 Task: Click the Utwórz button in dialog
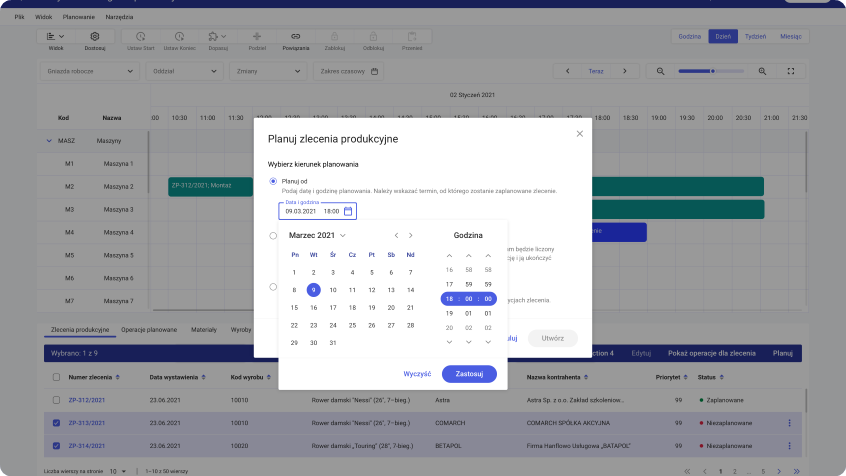[552, 338]
